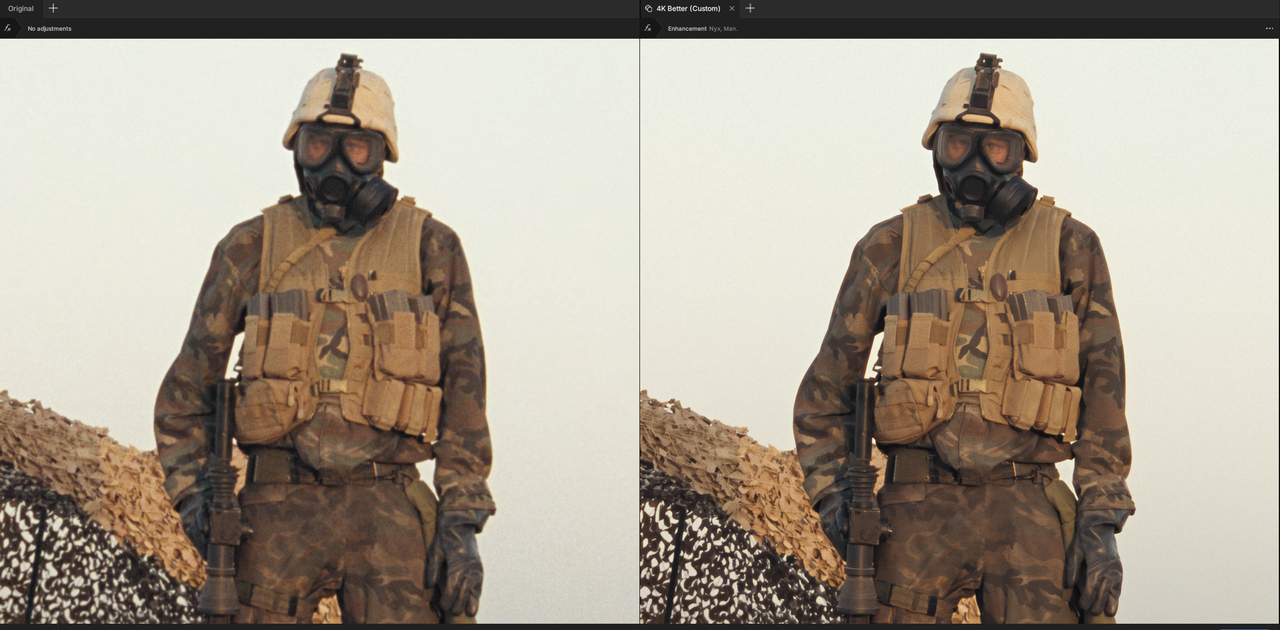Open the three-dot more options menu
The height and width of the screenshot is (630, 1280).
click(1269, 28)
